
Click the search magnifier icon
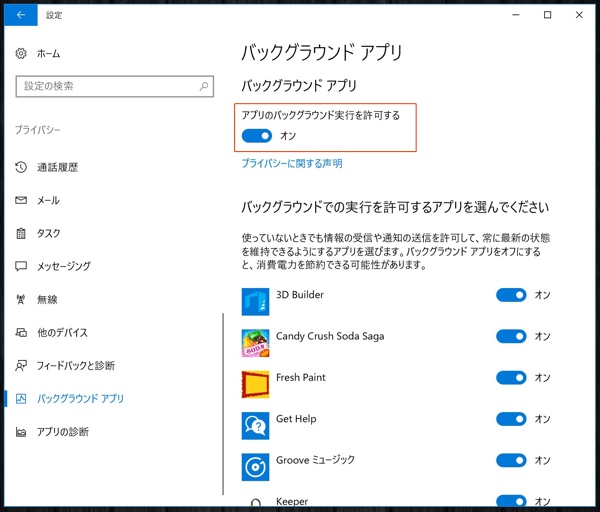point(204,86)
